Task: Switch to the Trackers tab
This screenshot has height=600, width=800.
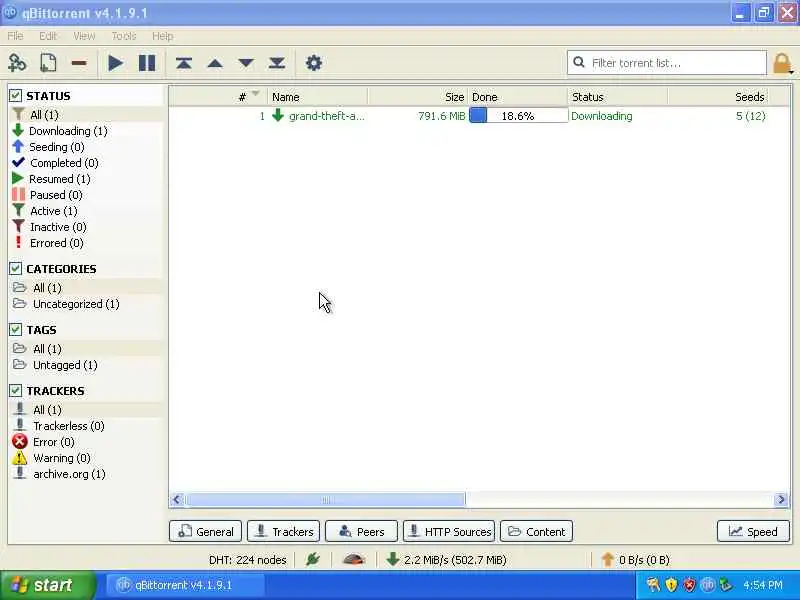Action: (x=284, y=531)
